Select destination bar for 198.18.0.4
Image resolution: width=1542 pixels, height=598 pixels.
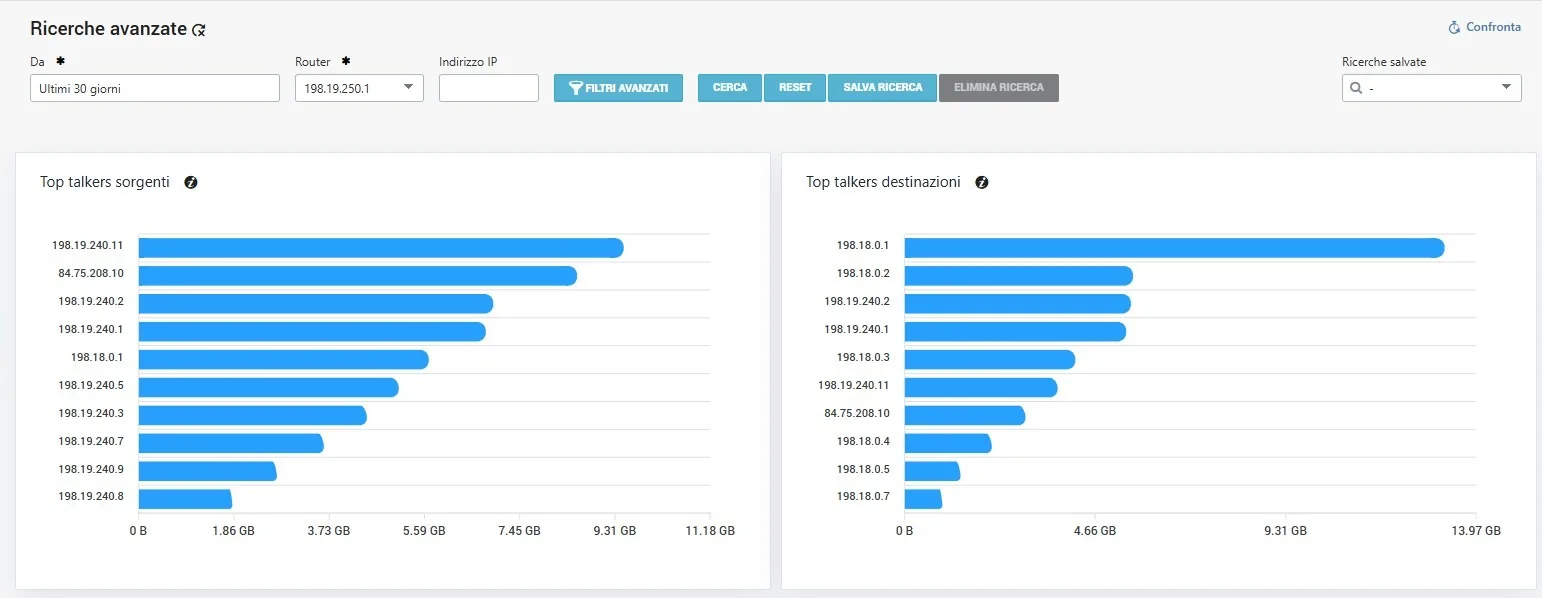click(948, 443)
